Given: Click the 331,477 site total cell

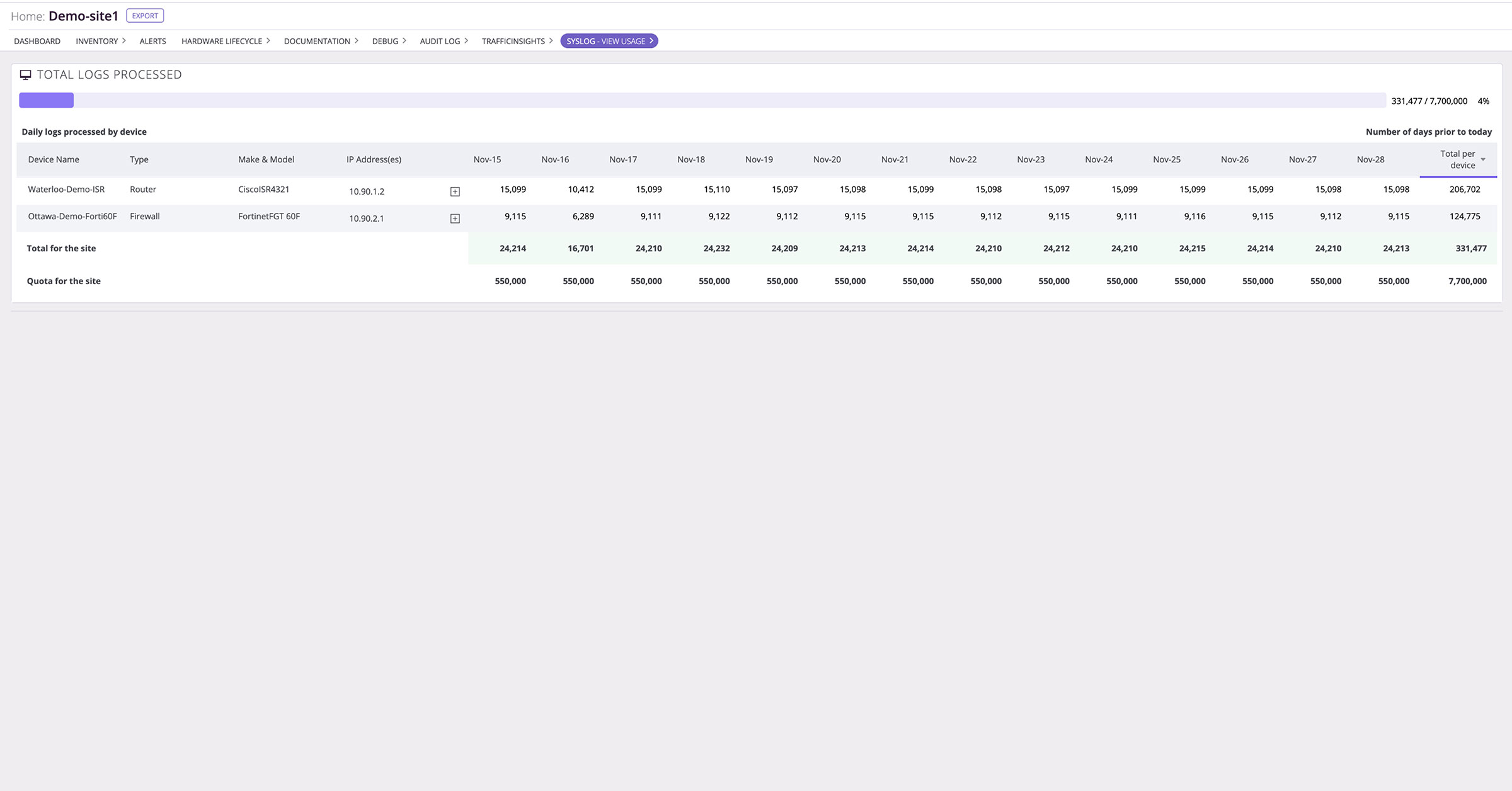Looking at the screenshot, I should coord(1471,248).
